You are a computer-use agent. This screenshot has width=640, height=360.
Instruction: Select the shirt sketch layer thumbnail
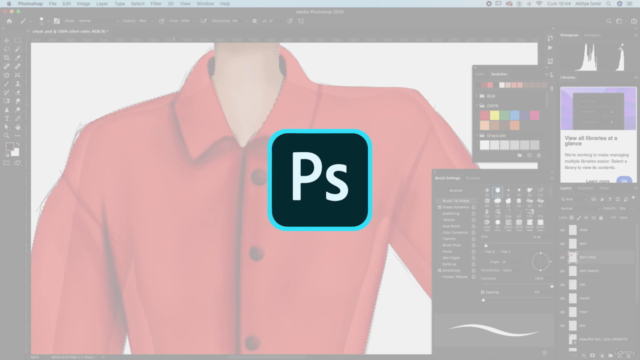click(573, 271)
